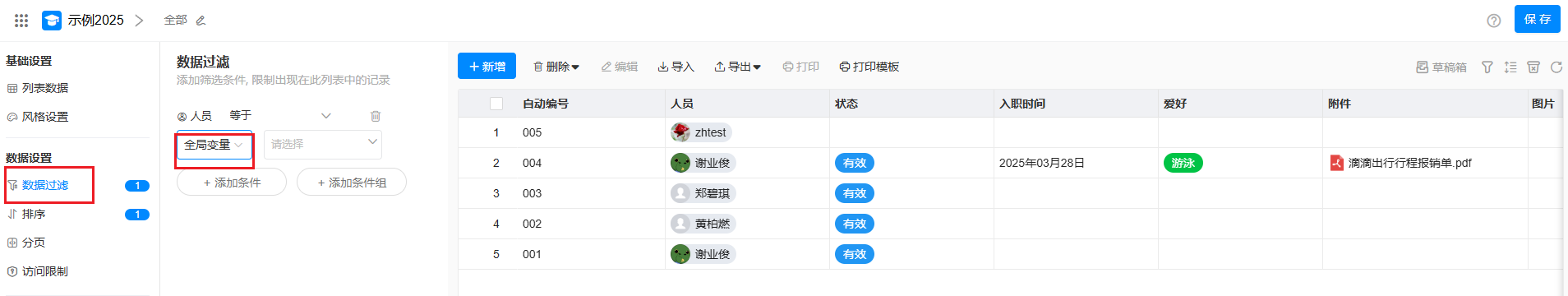The width and height of the screenshot is (1568, 296).
Task: Toggle the select-all header checkbox
Action: (x=496, y=104)
